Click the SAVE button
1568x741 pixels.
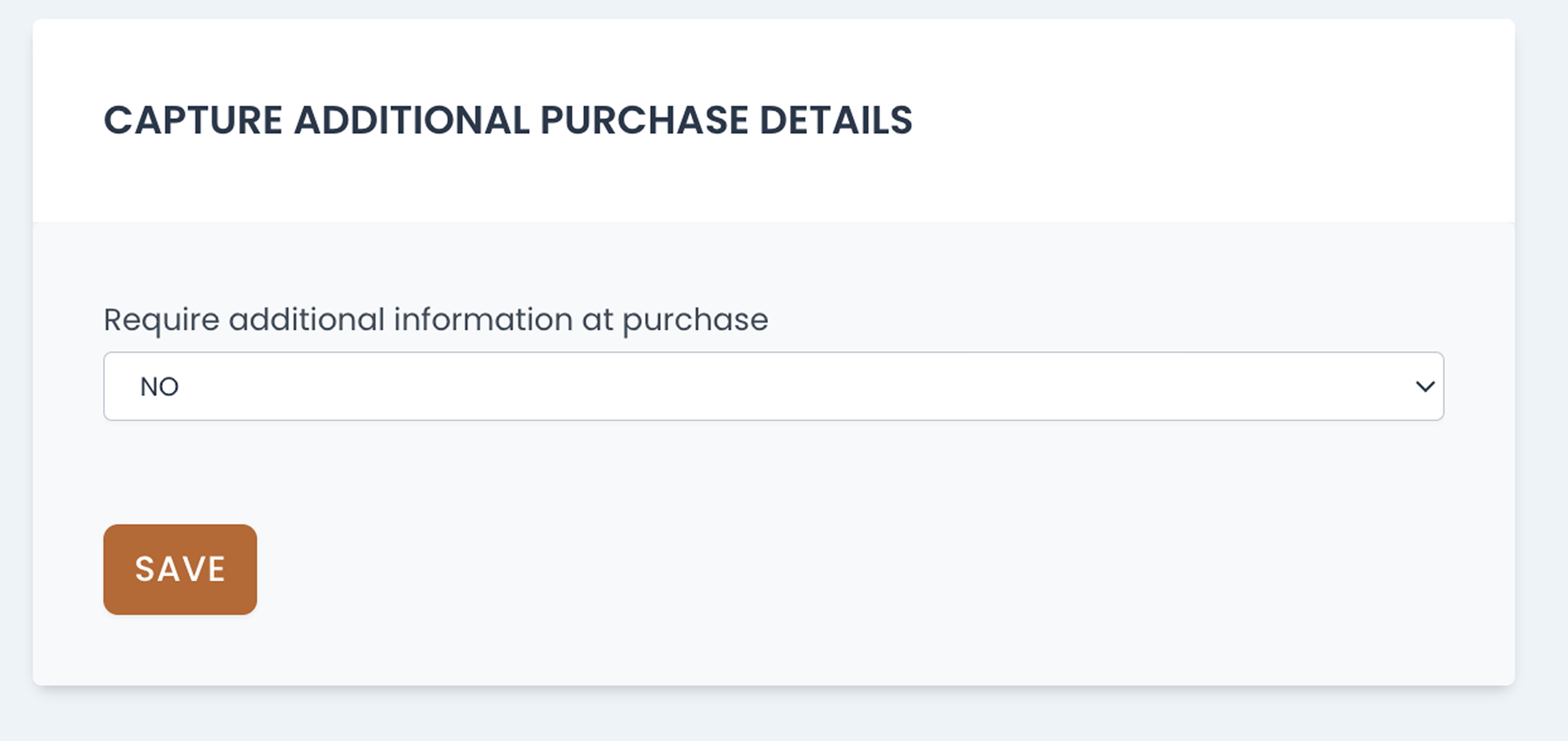tap(179, 570)
